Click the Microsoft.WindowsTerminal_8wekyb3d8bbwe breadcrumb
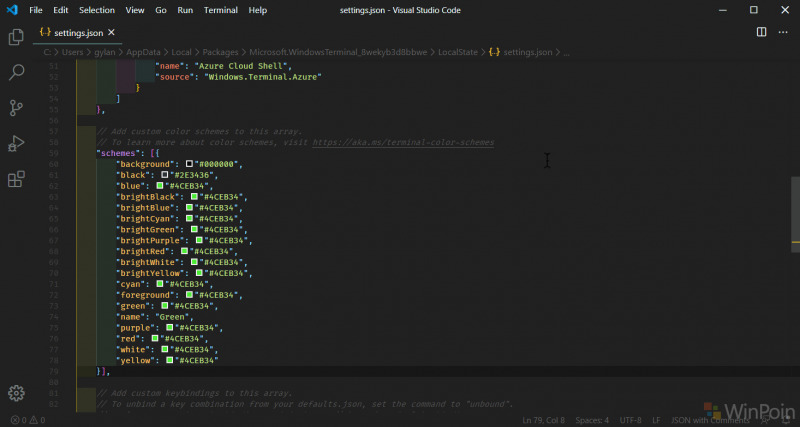This screenshot has height=427, width=800. 338,52
